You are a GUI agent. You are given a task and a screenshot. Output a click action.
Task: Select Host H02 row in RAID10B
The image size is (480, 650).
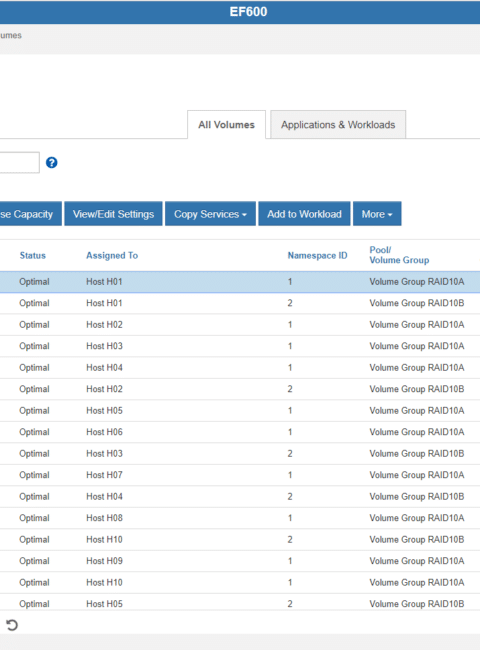(x=240, y=389)
